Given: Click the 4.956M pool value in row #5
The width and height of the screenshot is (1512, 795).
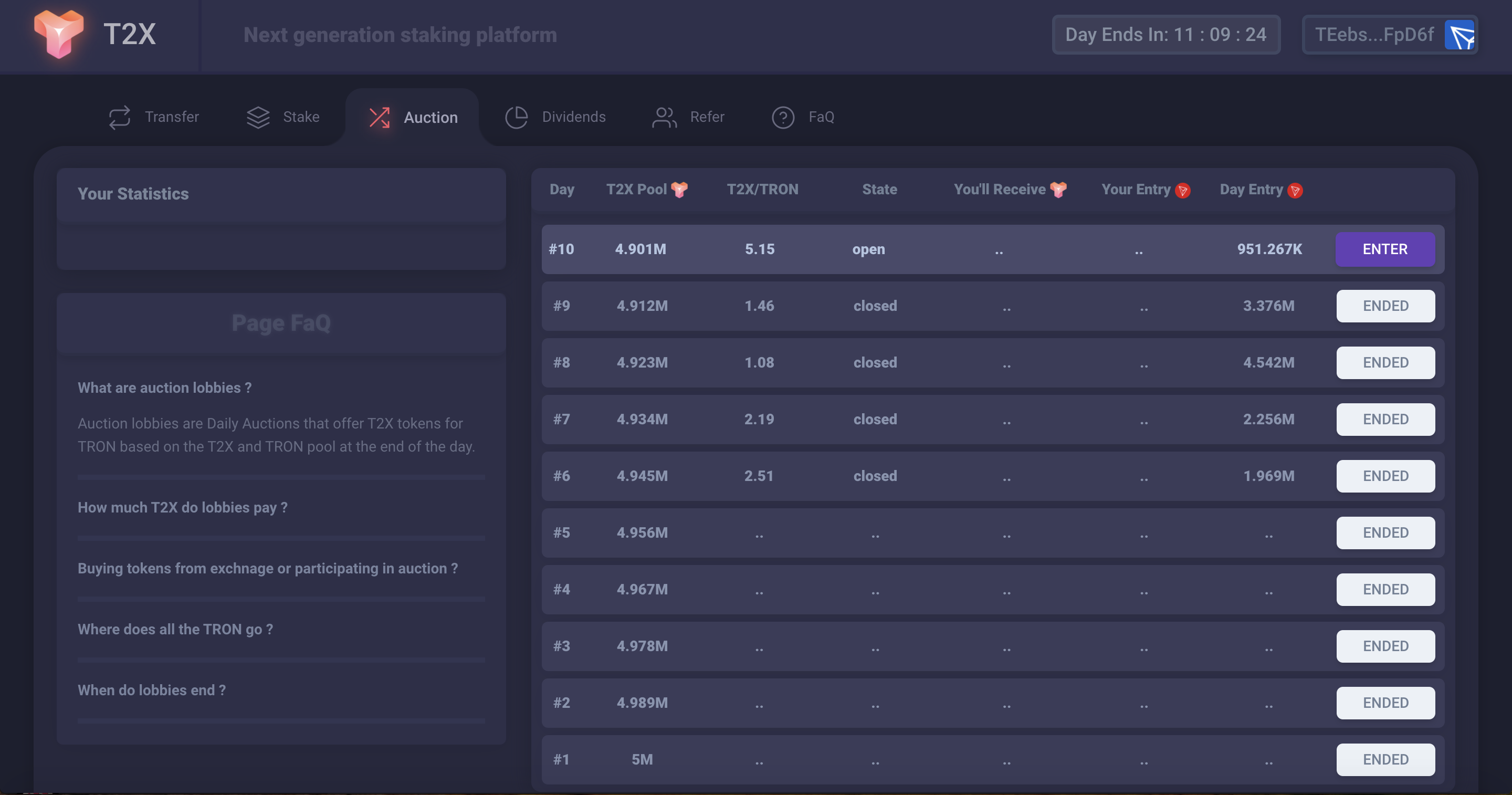Looking at the screenshot, I should [x=642, y=532].
